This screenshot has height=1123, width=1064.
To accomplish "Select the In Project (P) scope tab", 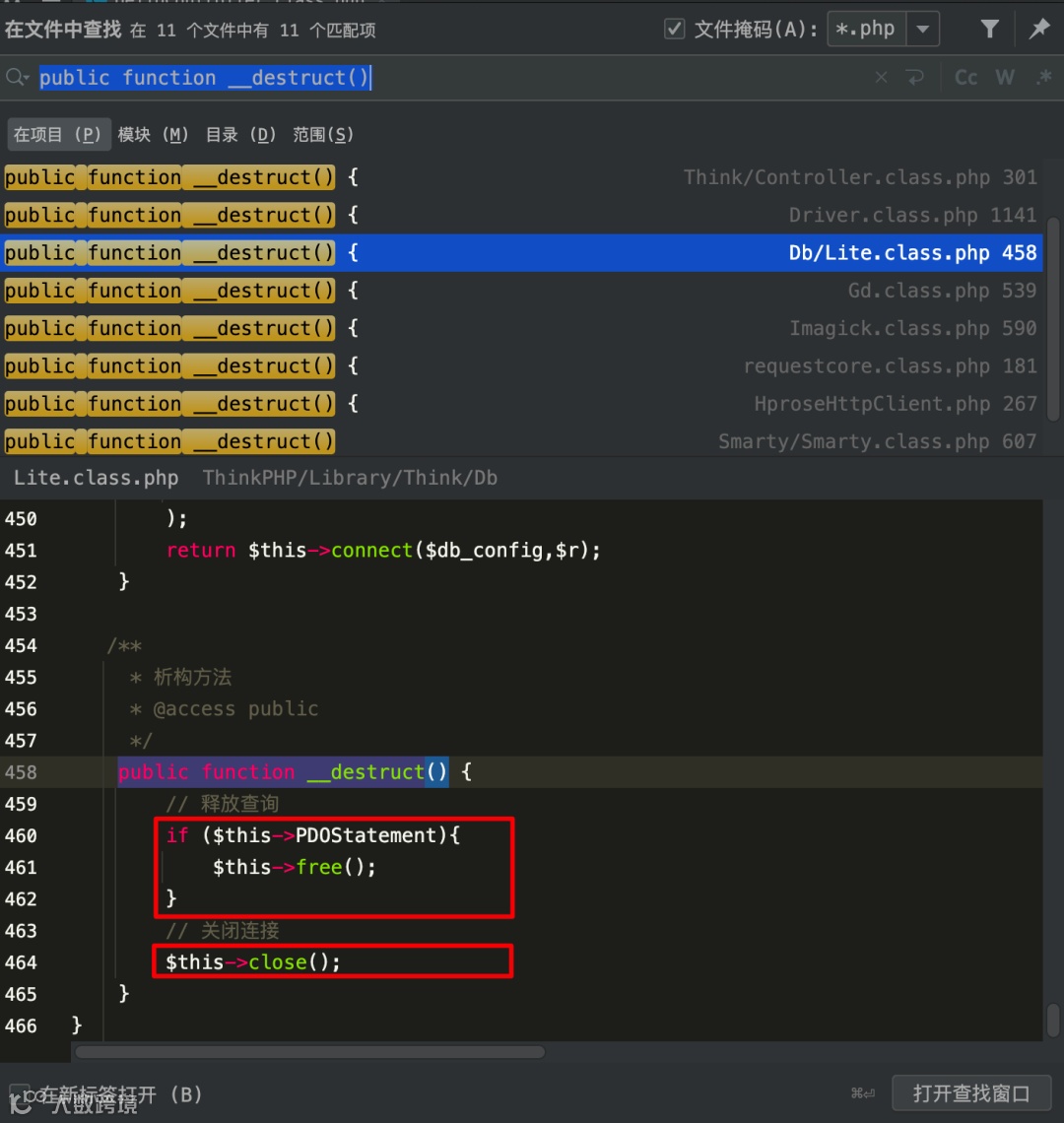I will pos(59,135).
